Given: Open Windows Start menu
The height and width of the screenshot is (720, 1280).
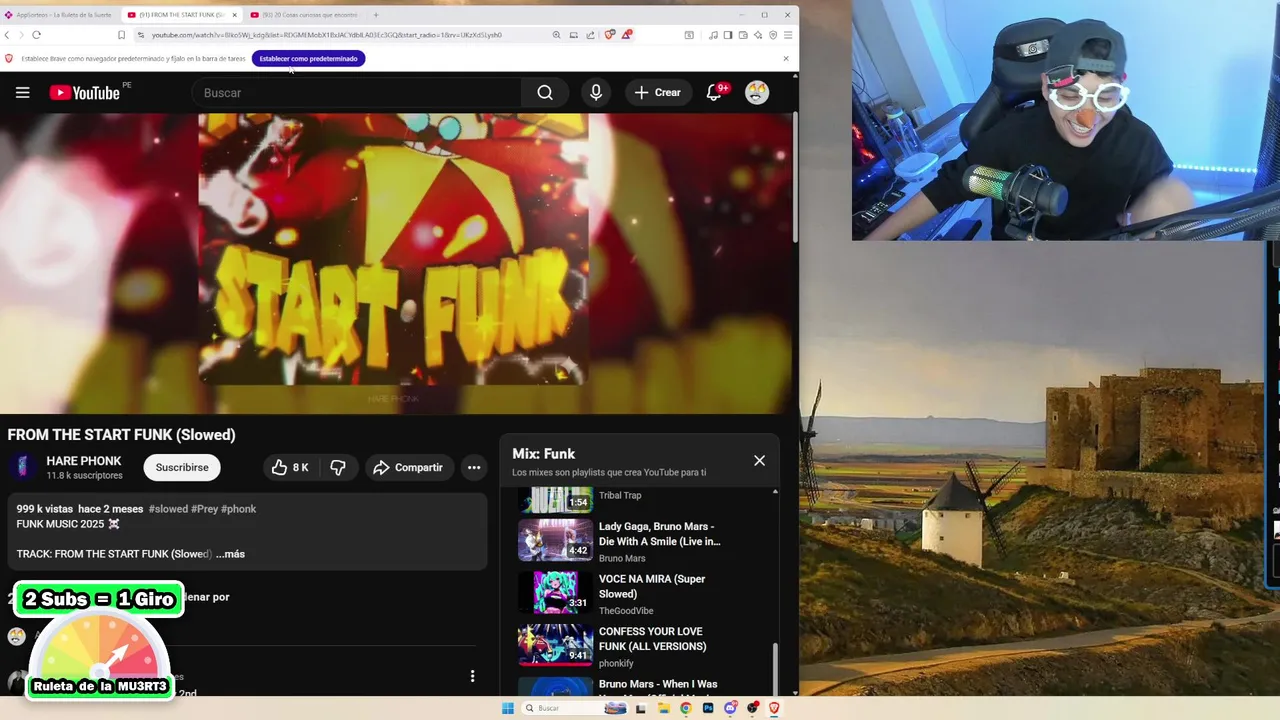Looking at the screenshot, I should [508, 708].
